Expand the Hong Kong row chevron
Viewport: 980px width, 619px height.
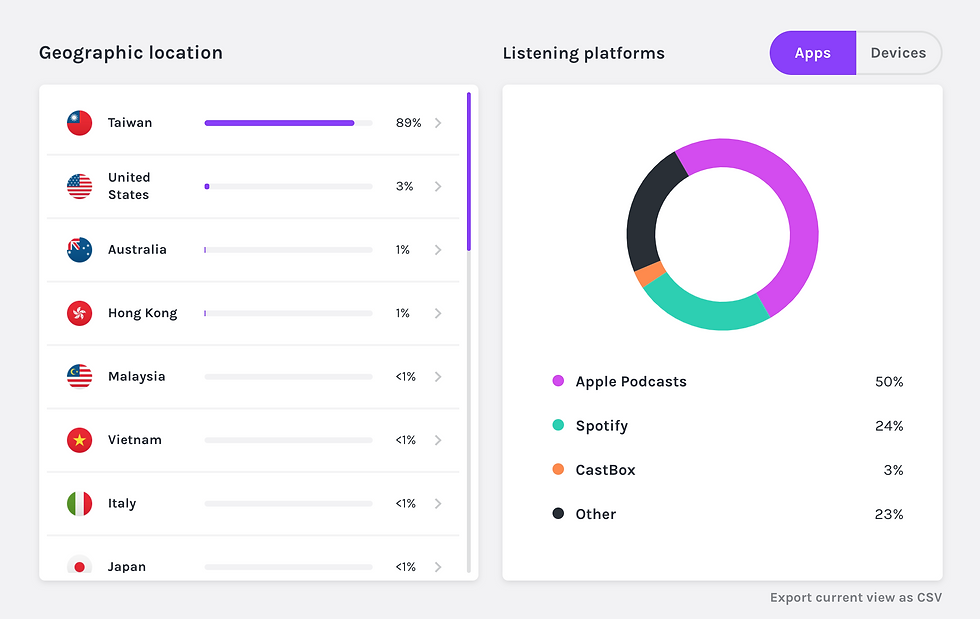coord(438,313)
